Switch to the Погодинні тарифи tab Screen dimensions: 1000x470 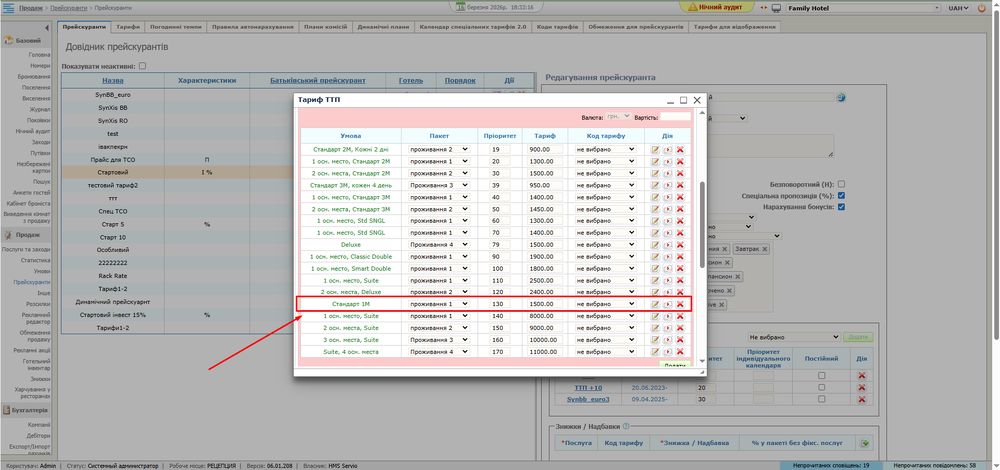[x=177, y=27]
